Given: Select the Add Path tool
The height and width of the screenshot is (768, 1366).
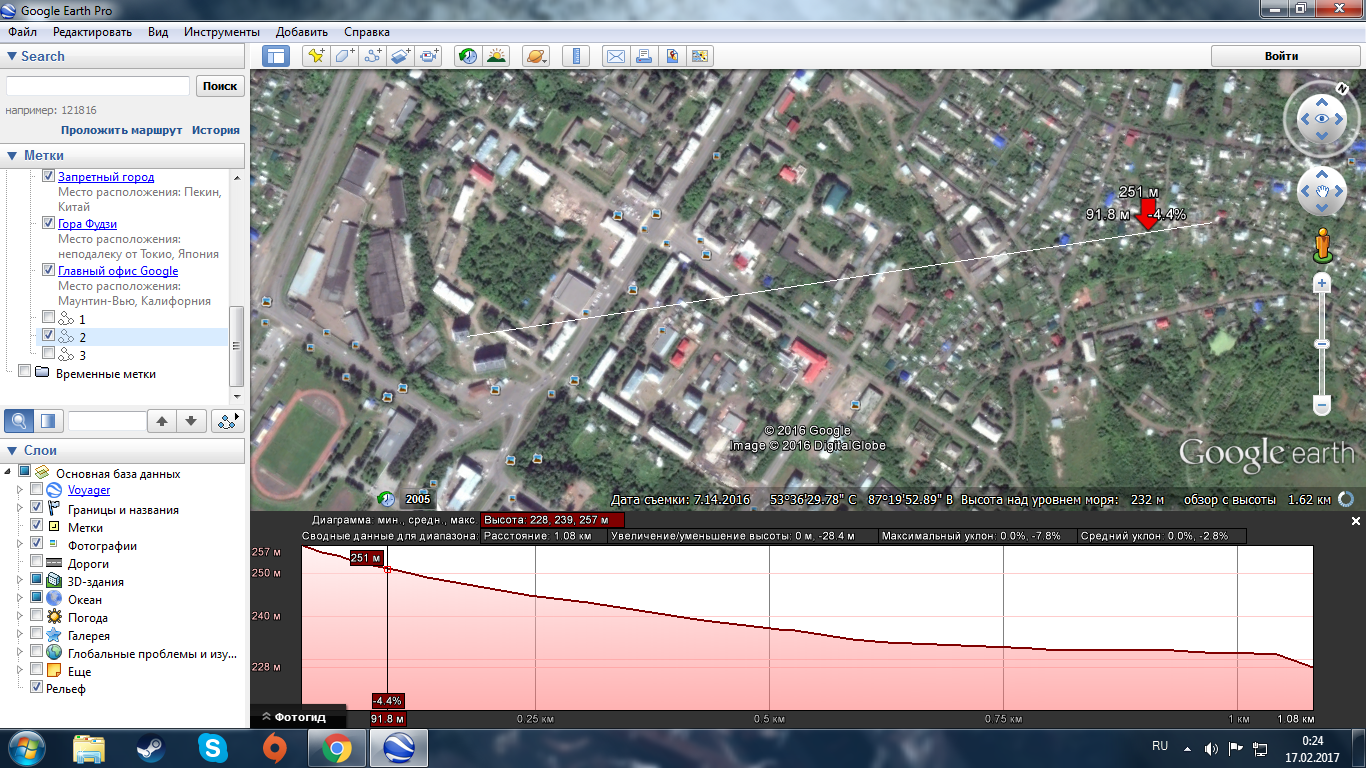Looking at the screenshot, I should [373, 56].
